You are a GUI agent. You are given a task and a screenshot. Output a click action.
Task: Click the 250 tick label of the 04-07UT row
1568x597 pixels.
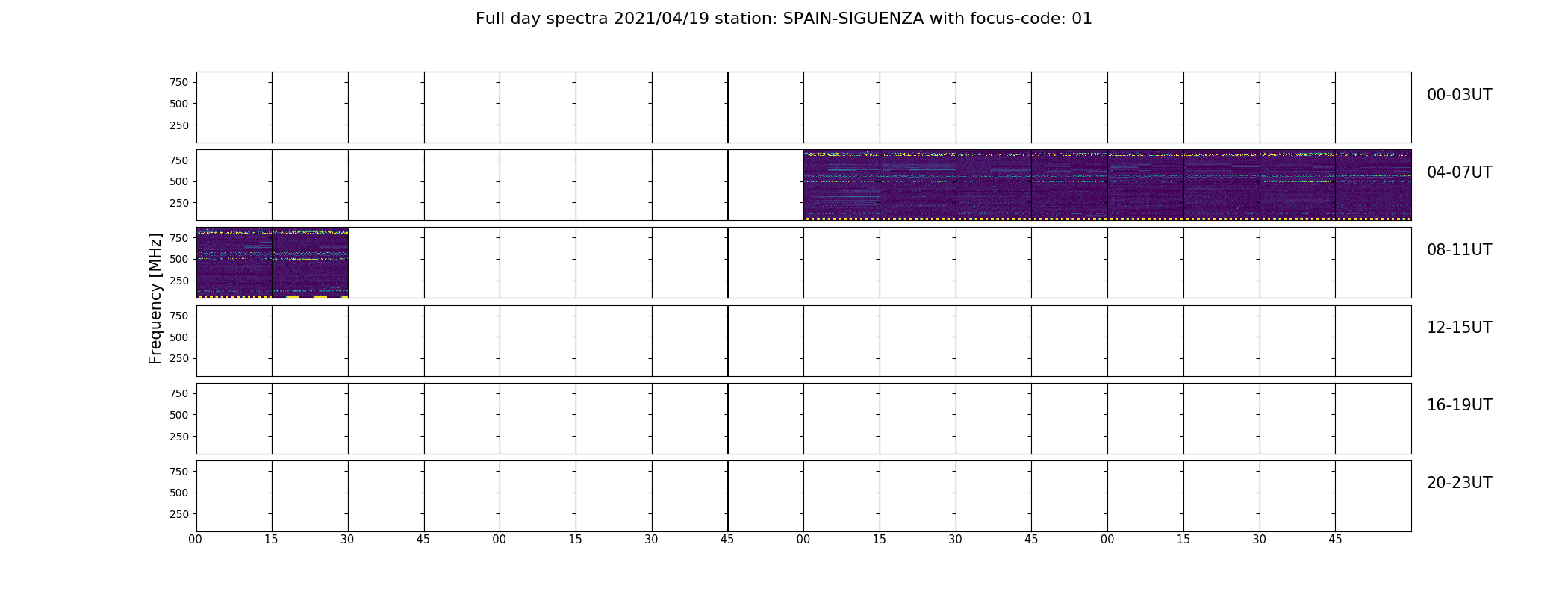click(178, 203)
